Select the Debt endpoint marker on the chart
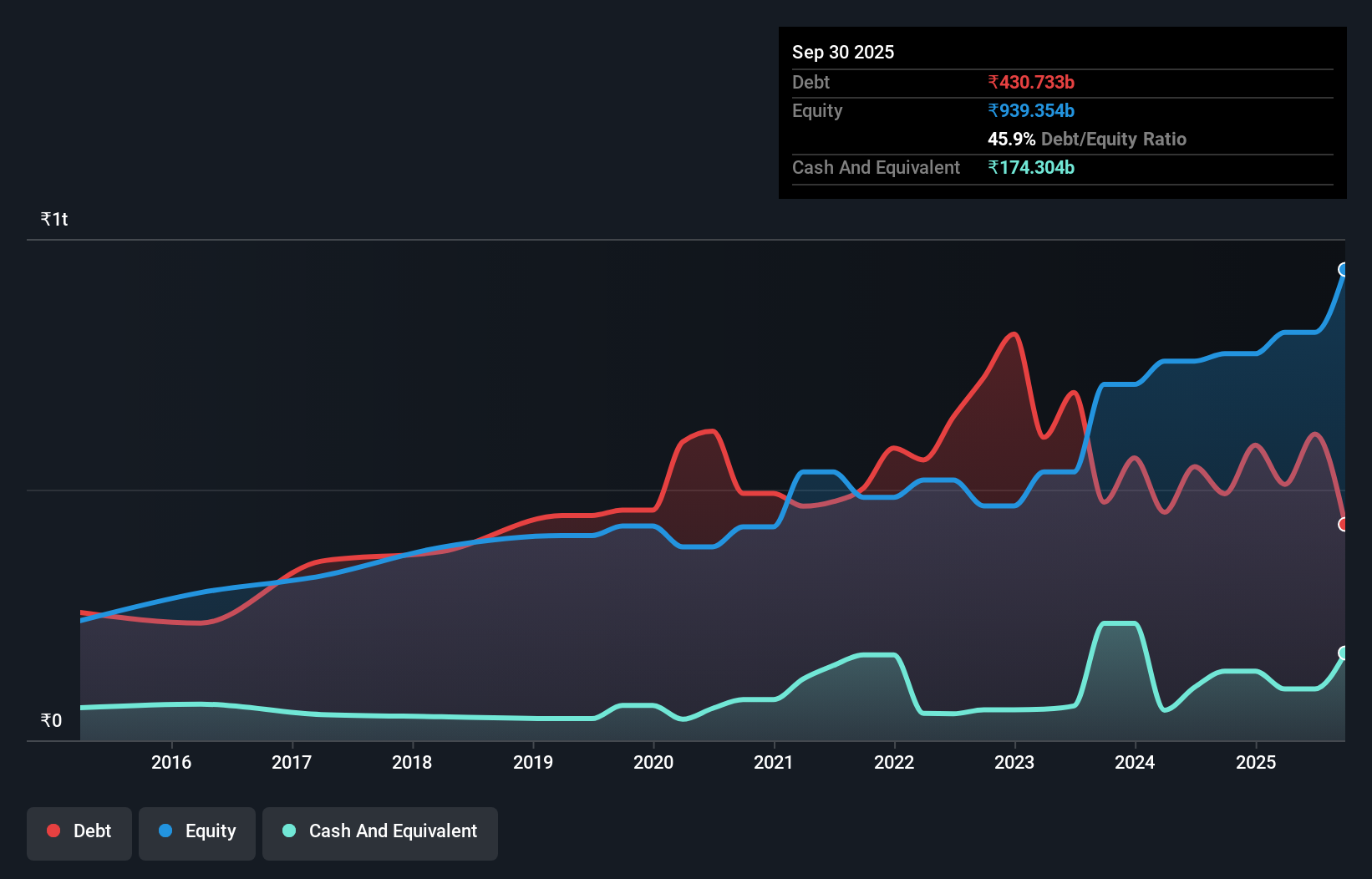1372x879 pixels. (x=1344, y=525)
